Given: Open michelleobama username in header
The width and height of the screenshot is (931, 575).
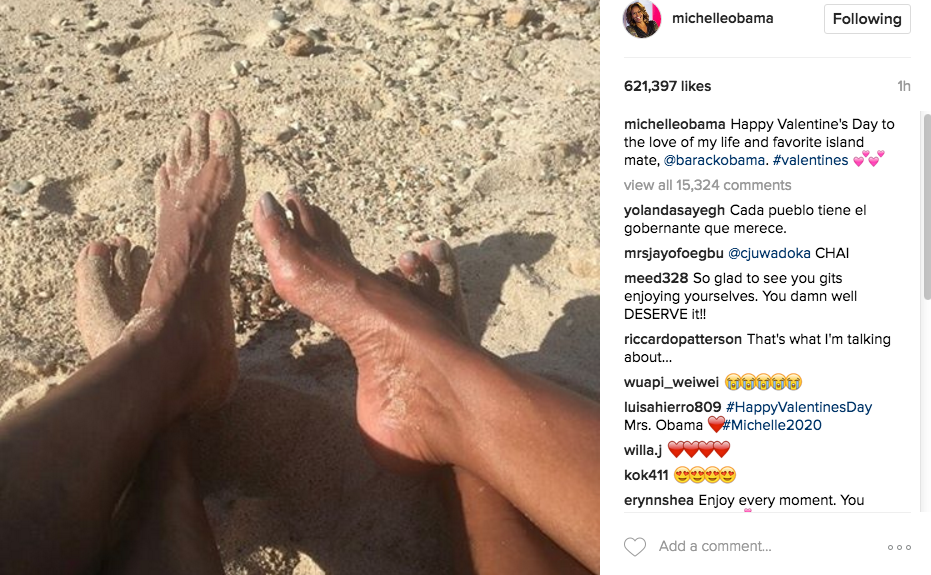Looking at the screenshot, I should [x=723, y=18].
